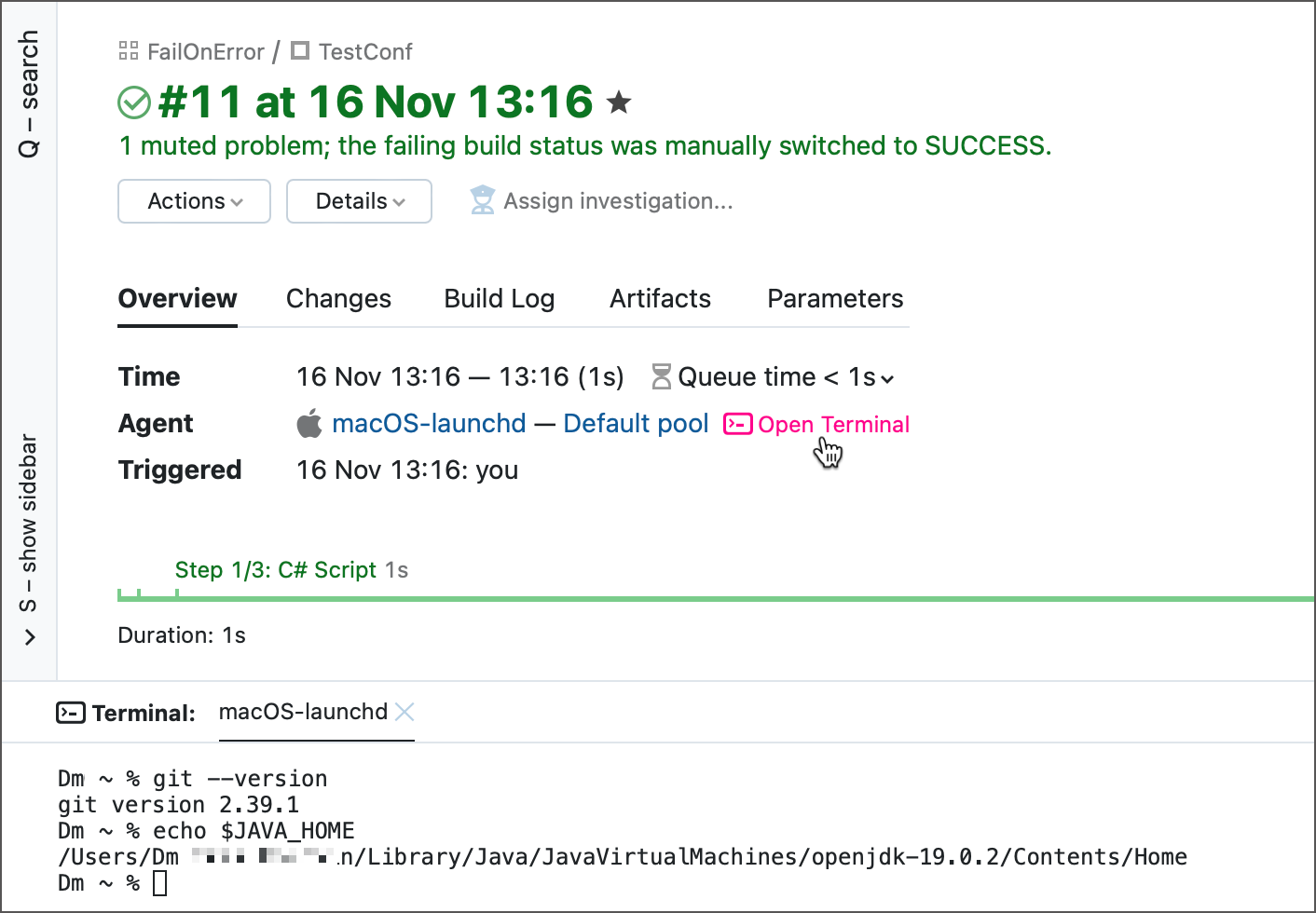The width and height of the screenshot is (1316, 913).
Task: Show the sidebar using the chevron
Action: point(30,637)
